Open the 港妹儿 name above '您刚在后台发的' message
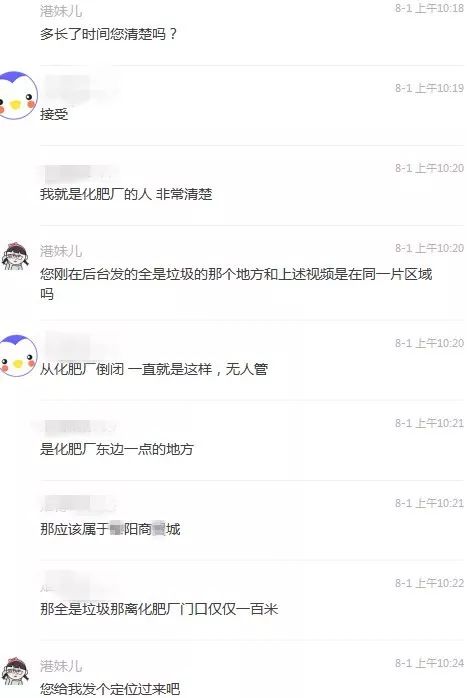The width and height of the screenshot is (467, 698). [61, 251]
